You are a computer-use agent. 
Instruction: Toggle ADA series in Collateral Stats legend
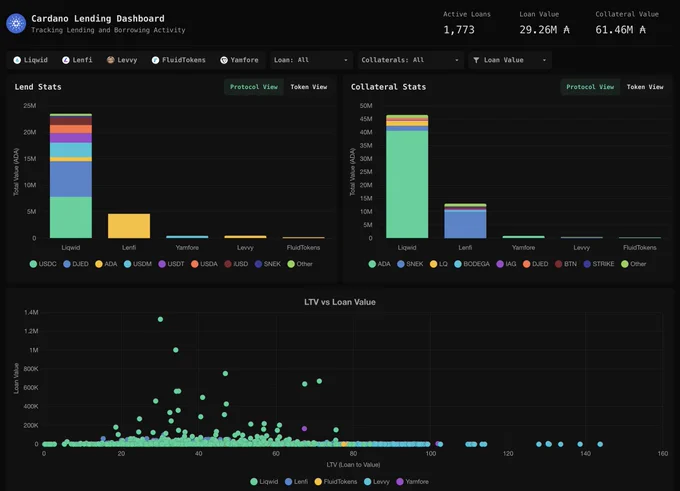379,264
